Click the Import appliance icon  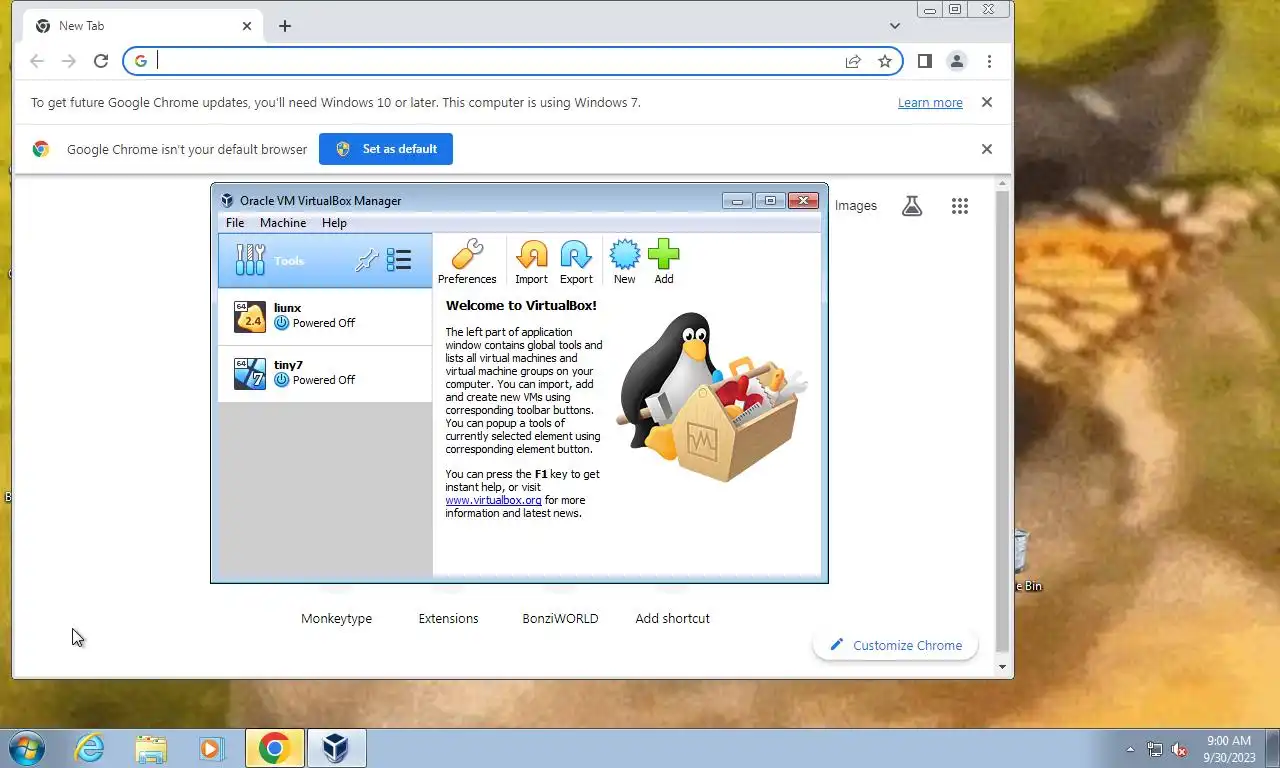[531, 262]
